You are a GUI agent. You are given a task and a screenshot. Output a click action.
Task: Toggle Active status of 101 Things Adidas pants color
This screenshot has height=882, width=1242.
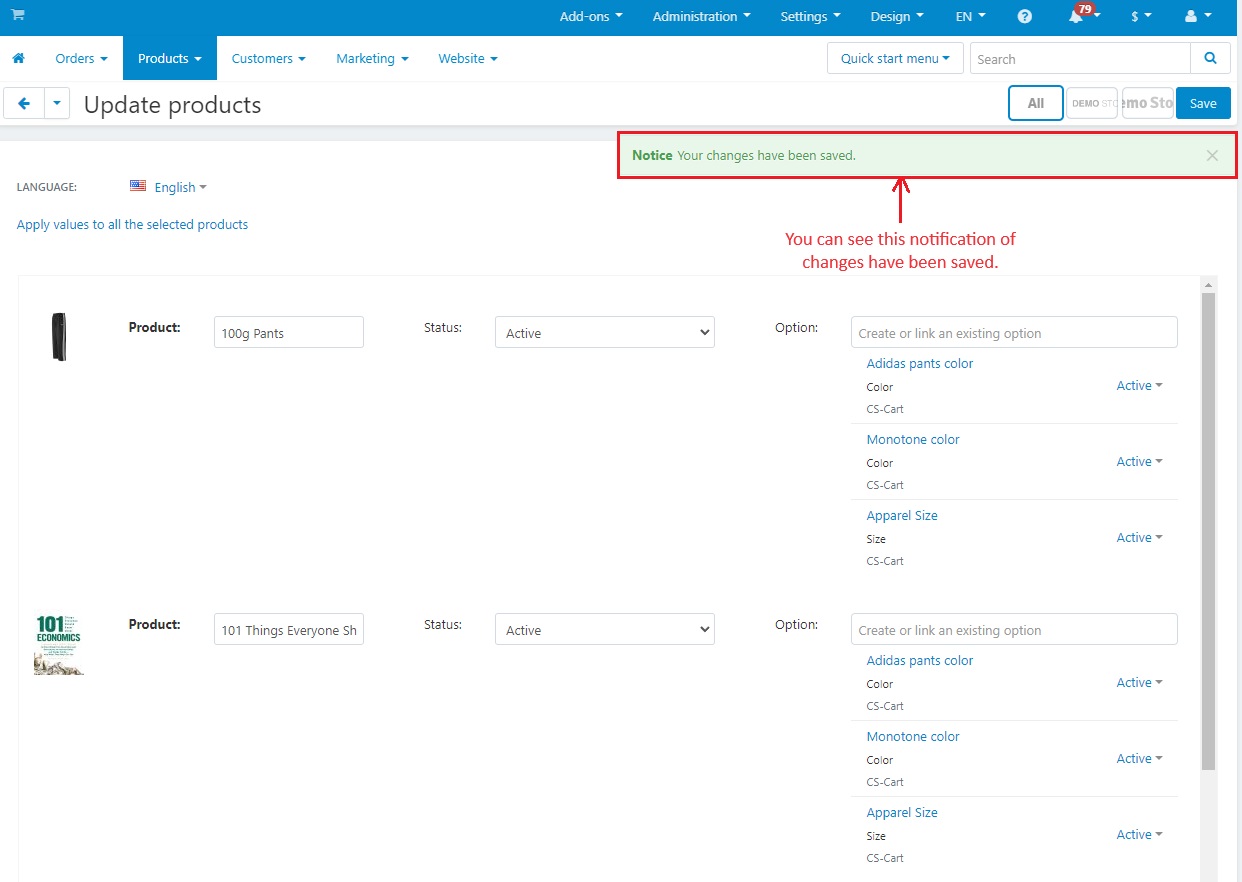click(x=1139, y=683)
